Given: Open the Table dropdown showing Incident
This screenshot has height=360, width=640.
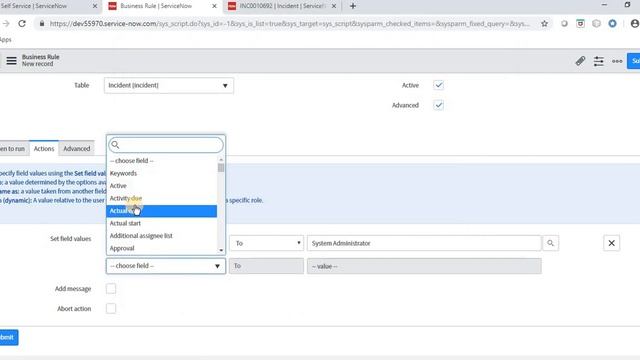Looking at the screenshot, I should [169, 85].
